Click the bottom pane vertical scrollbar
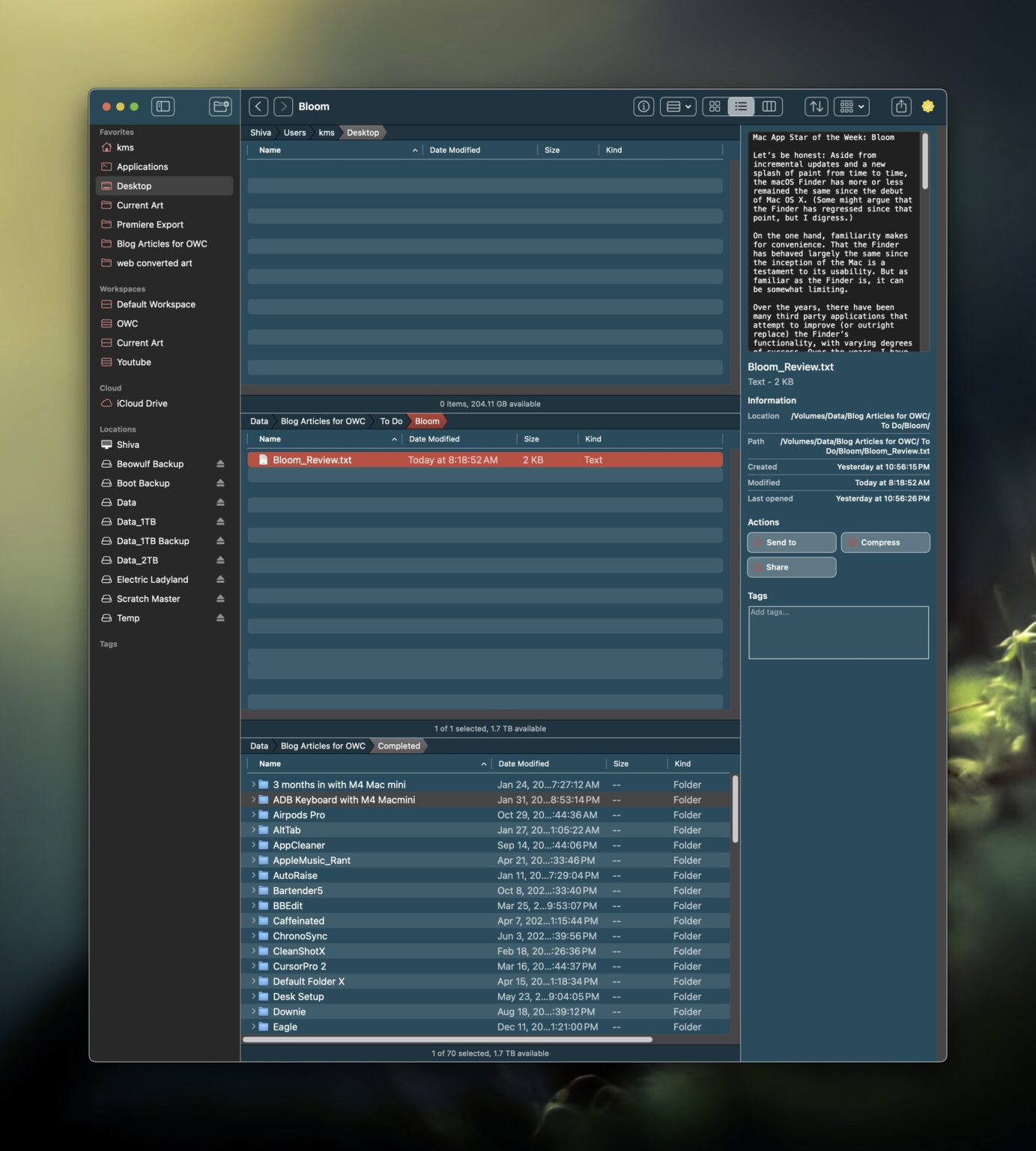1036x1151 pixels. pyautogui.click(x=735, y=809)
